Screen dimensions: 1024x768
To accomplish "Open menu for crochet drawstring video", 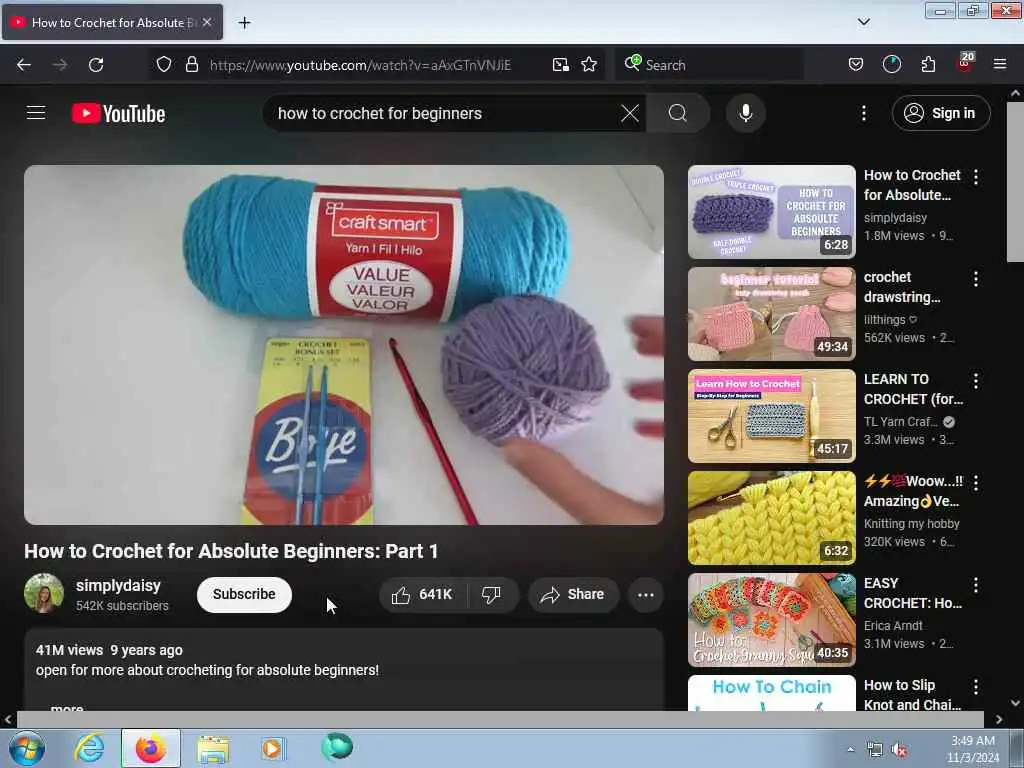I will 976,279.
